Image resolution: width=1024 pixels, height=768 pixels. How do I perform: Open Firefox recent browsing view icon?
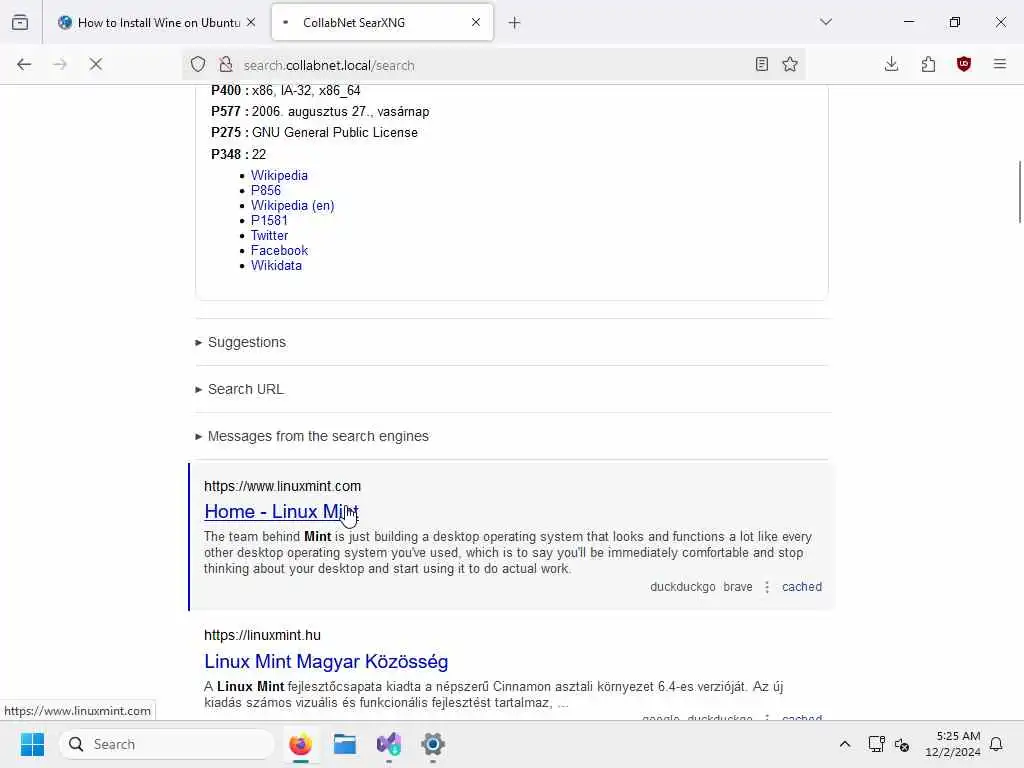coord(20,23)
